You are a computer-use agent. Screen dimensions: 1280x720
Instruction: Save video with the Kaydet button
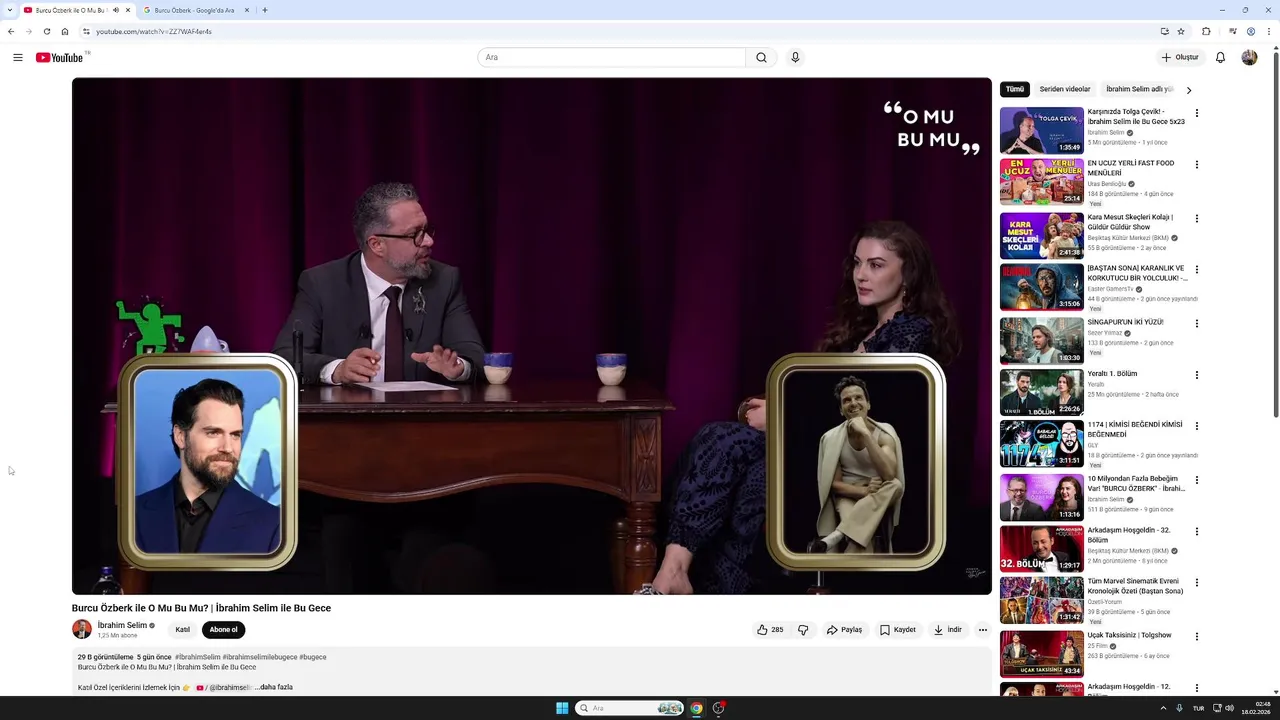coord(898,630)
